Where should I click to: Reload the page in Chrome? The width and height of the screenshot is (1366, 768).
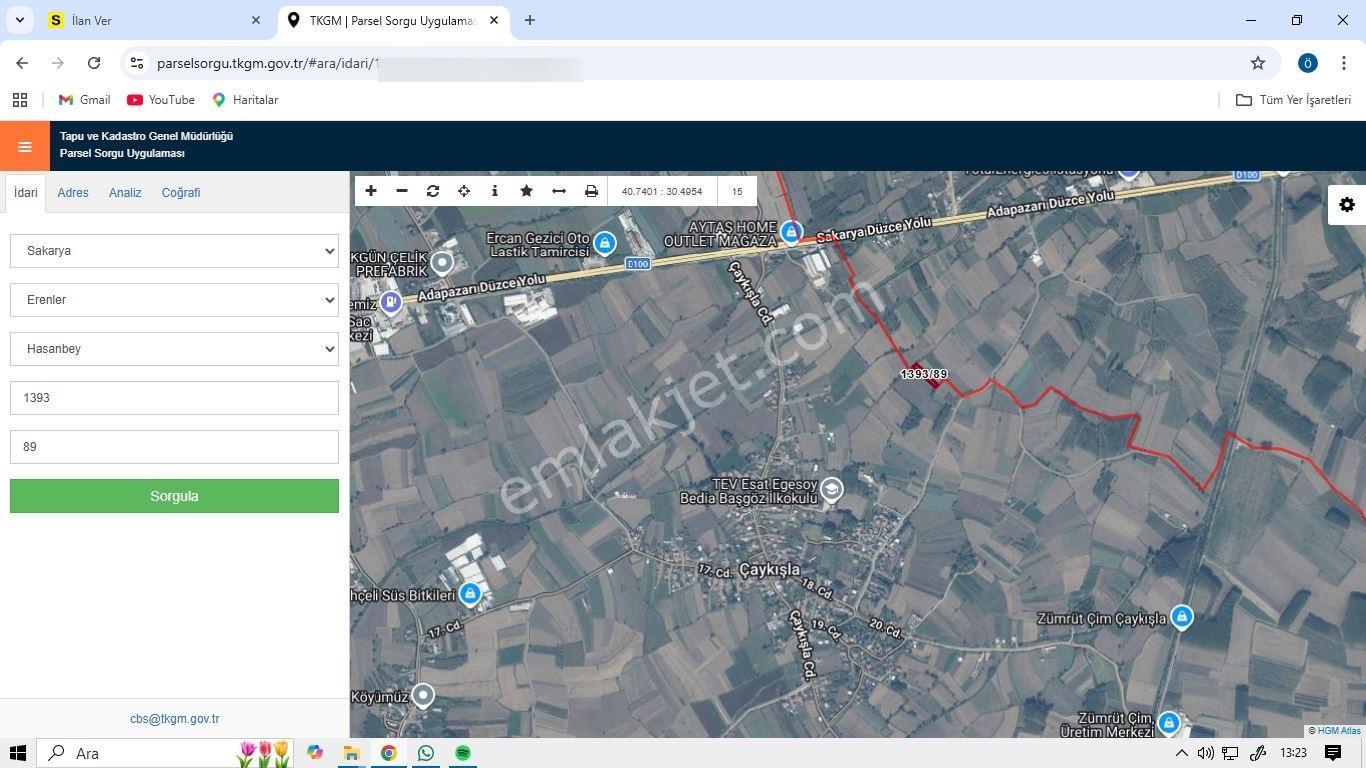pos(94,63)
